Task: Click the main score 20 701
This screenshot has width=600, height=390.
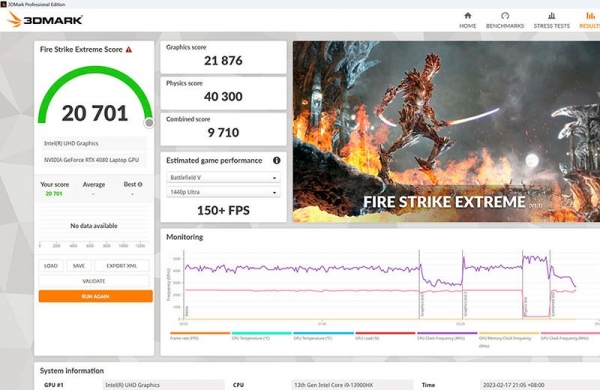Action: 95,114
